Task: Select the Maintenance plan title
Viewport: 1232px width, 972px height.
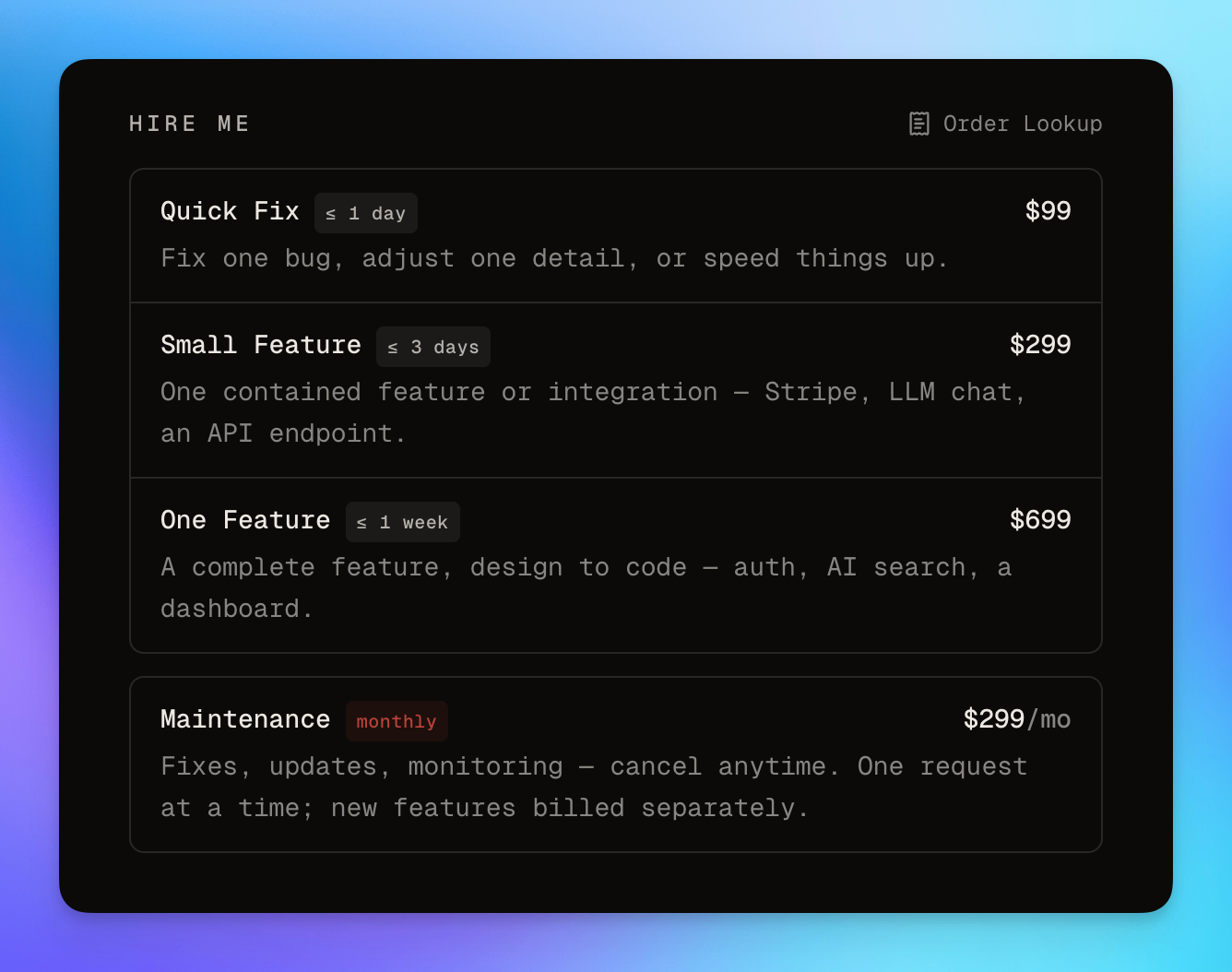Action: tap(245, 719)
